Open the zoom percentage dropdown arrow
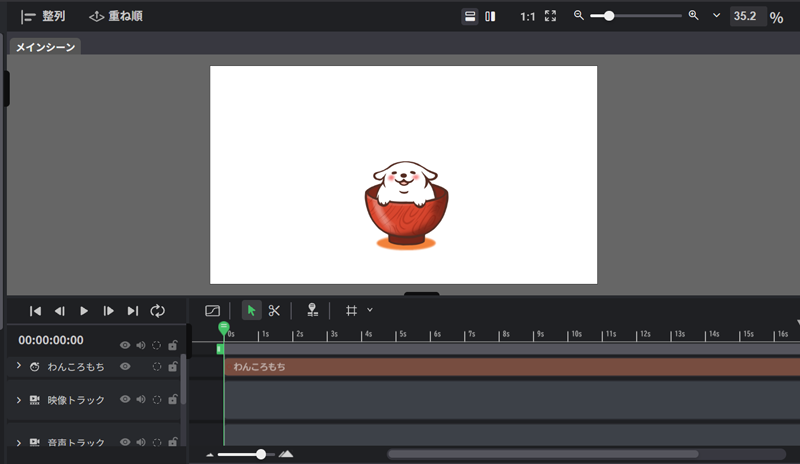The image size is (800, 464). pos(716,16)
